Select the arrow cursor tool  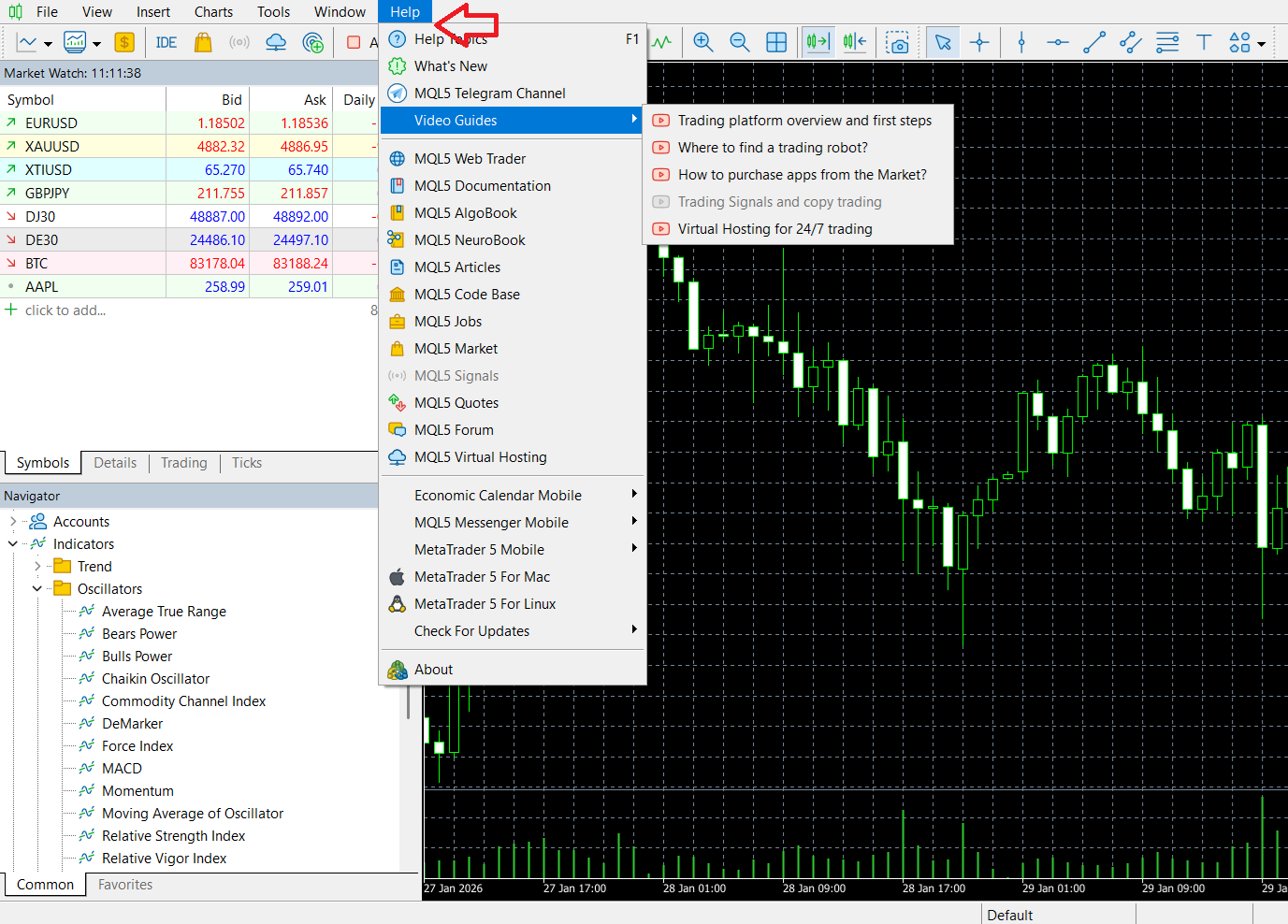coord(943,42)
